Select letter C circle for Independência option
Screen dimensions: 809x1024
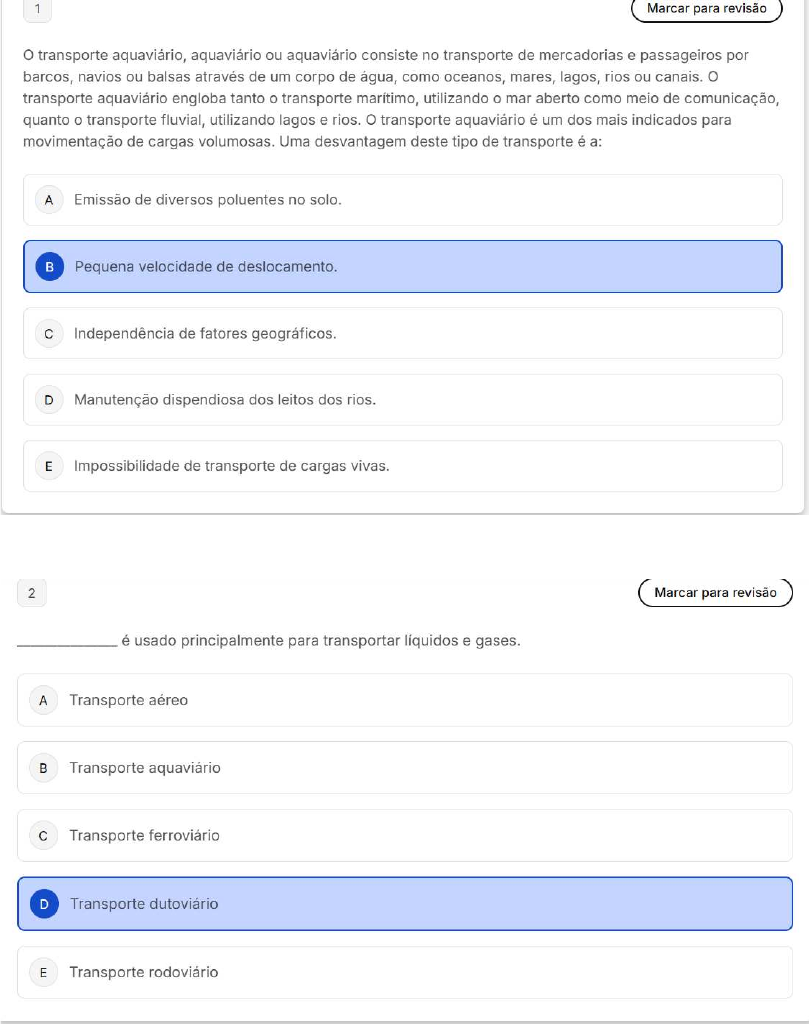[49, 334]
